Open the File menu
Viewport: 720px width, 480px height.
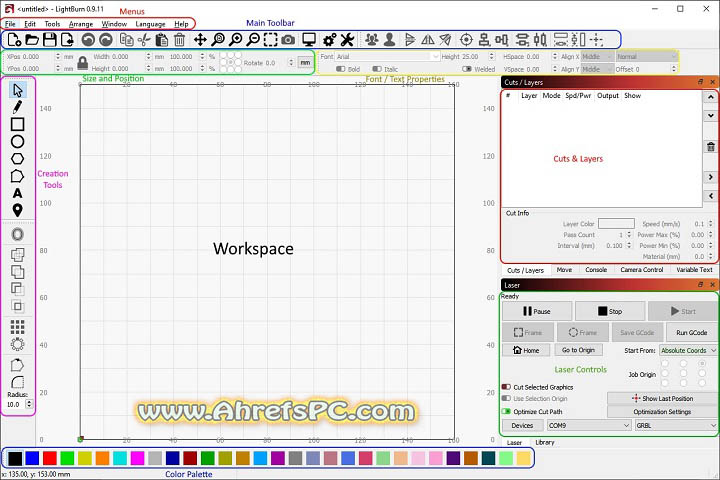point(10,24)
